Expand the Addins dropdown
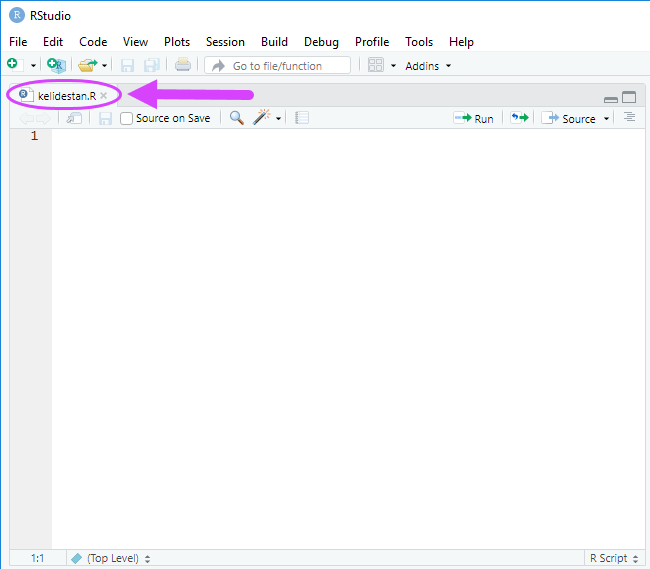The height and width of the screenshot is (569, 650). [x=428, y=66]
